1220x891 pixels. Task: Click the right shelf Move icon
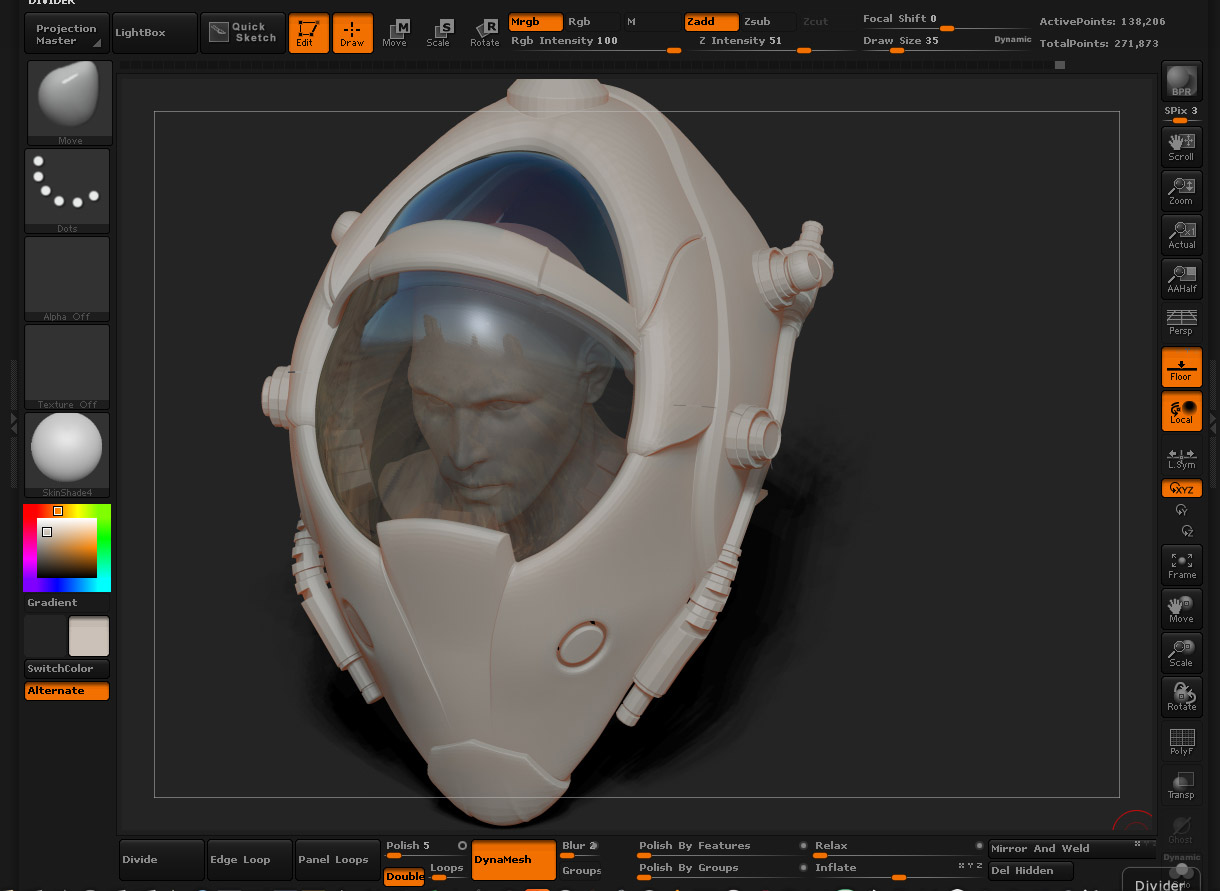click(x=1181, y=609)
